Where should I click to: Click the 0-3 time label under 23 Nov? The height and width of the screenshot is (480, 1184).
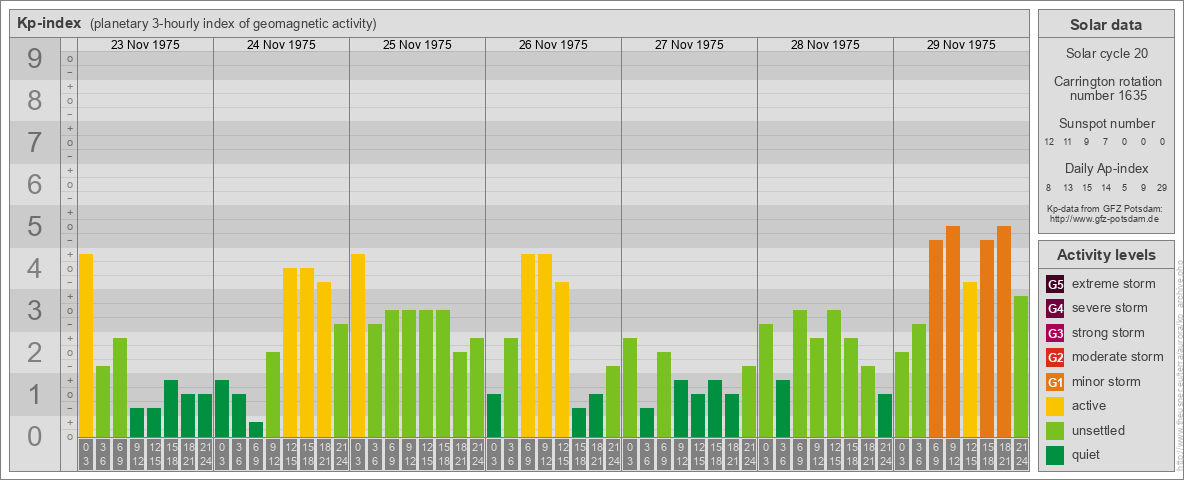85,455
